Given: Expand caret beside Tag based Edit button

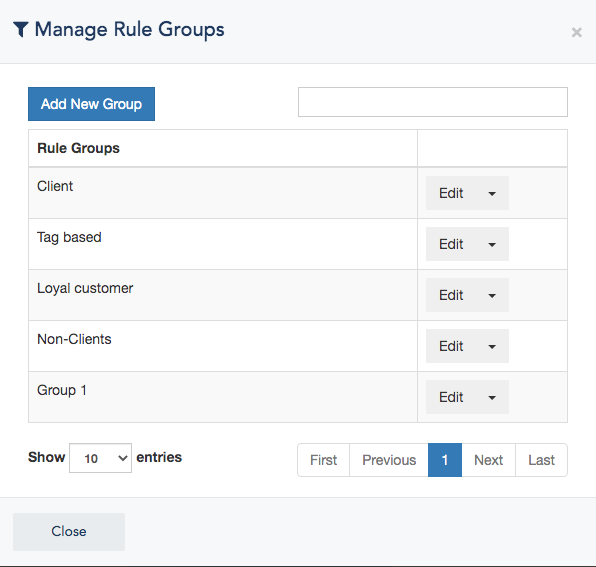Looking at the screenshot, I should (492, 244).
